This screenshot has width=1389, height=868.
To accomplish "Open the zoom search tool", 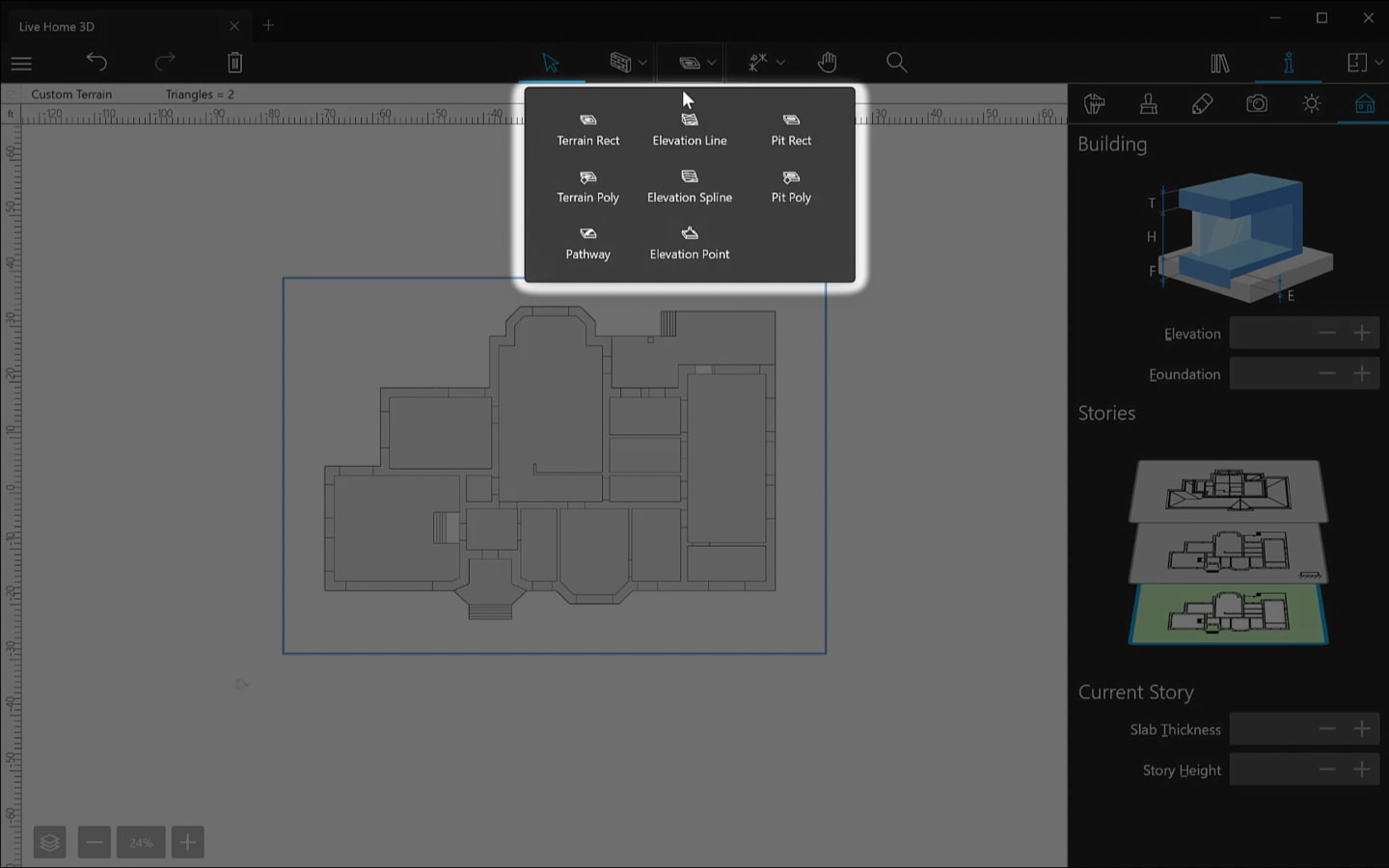I will [x=896, y=62].
